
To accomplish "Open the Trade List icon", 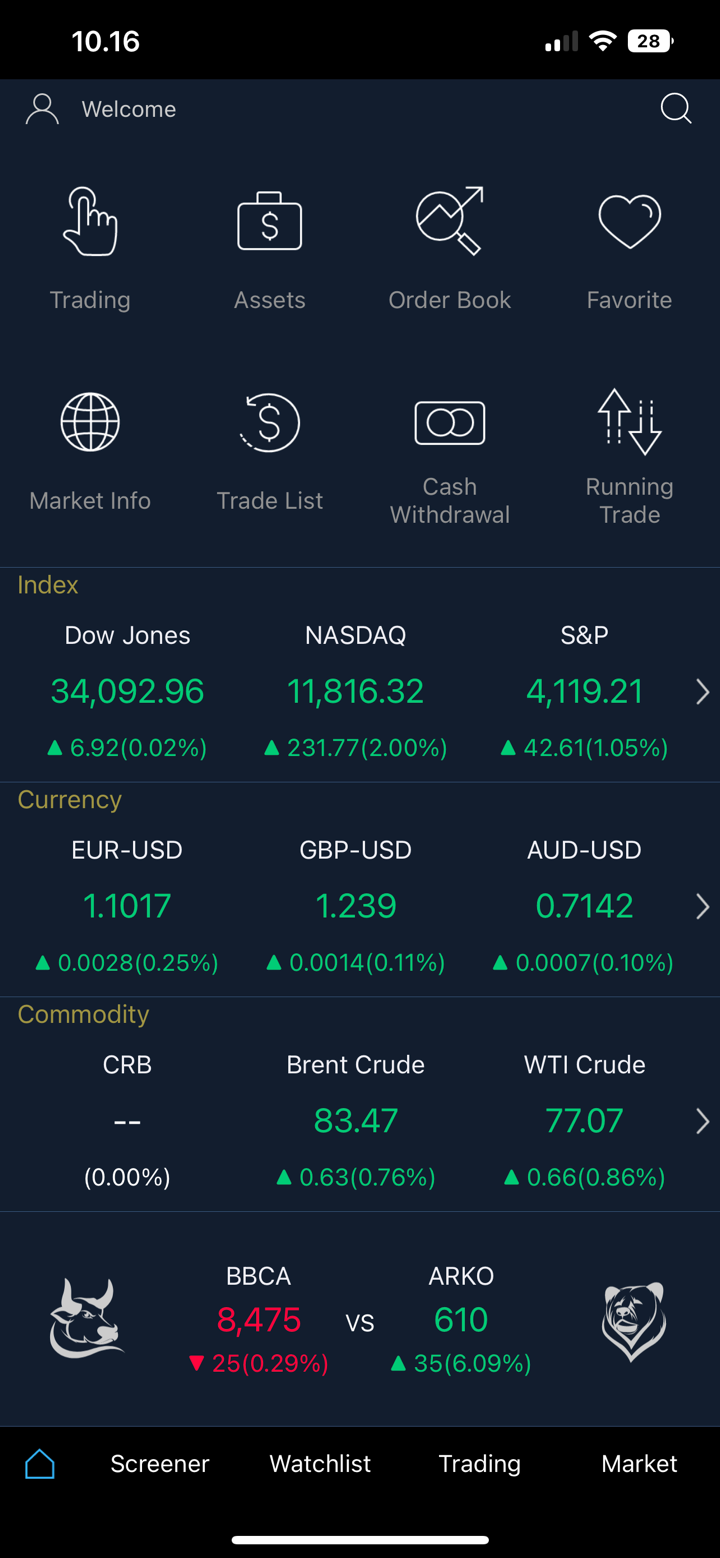I will pos(269,423).
